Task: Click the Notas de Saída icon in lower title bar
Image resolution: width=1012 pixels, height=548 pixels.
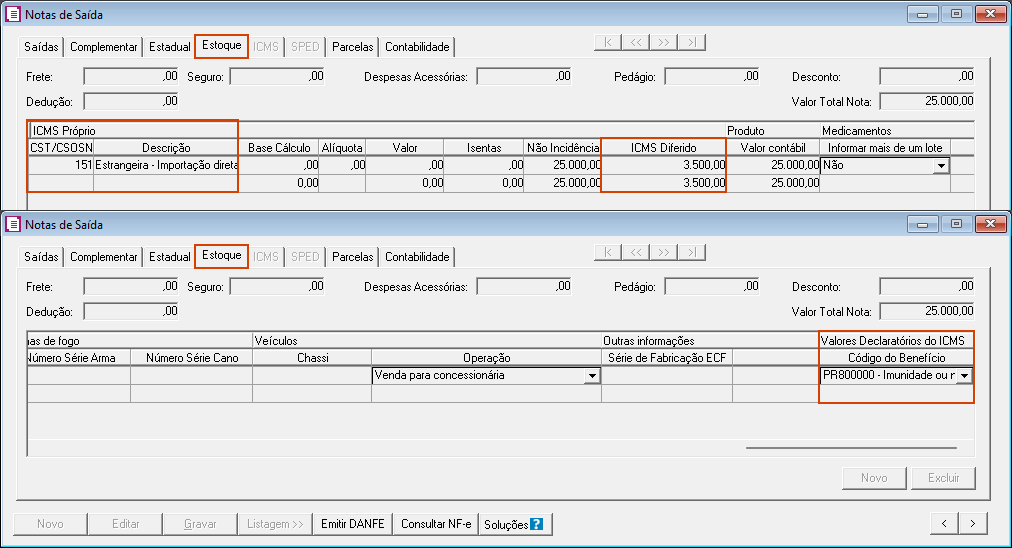Action: coord(13,225)
